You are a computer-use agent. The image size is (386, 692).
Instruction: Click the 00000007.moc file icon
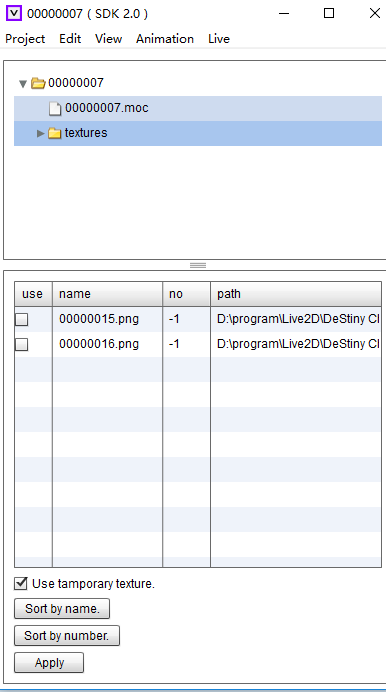tap(55, 108)
